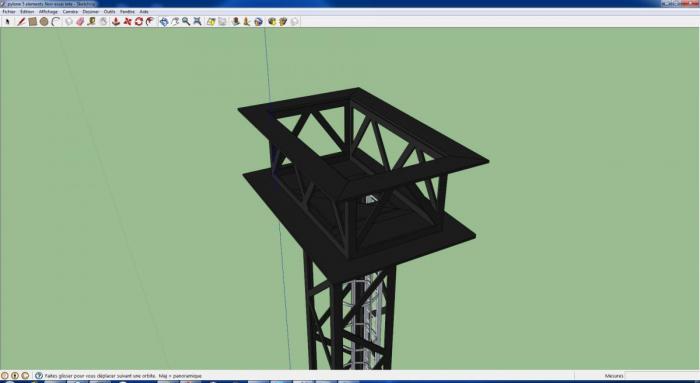700x383 pixels.
Task: Click the Add New Building icon
Action: tap(236, 21)
